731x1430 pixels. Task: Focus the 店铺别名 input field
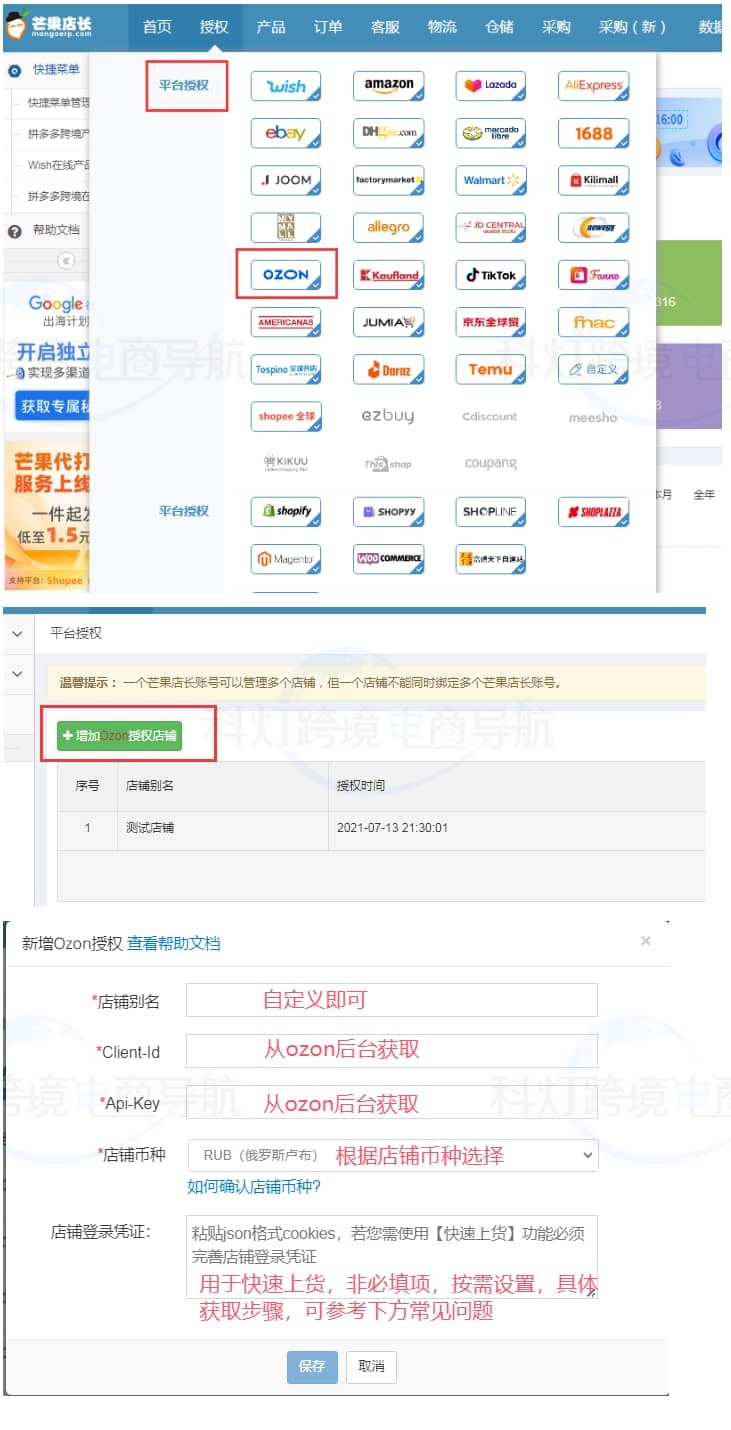point(392,999)
